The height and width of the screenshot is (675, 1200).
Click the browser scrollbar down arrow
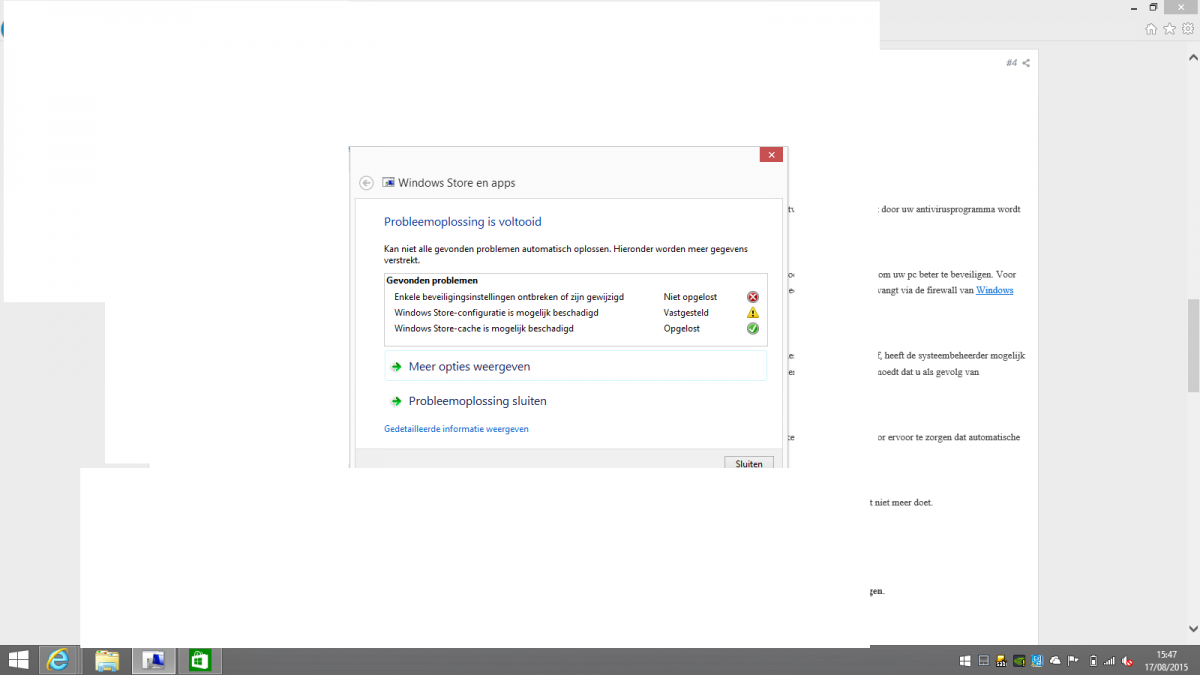pyautogui.click(x=1193, y=627)
